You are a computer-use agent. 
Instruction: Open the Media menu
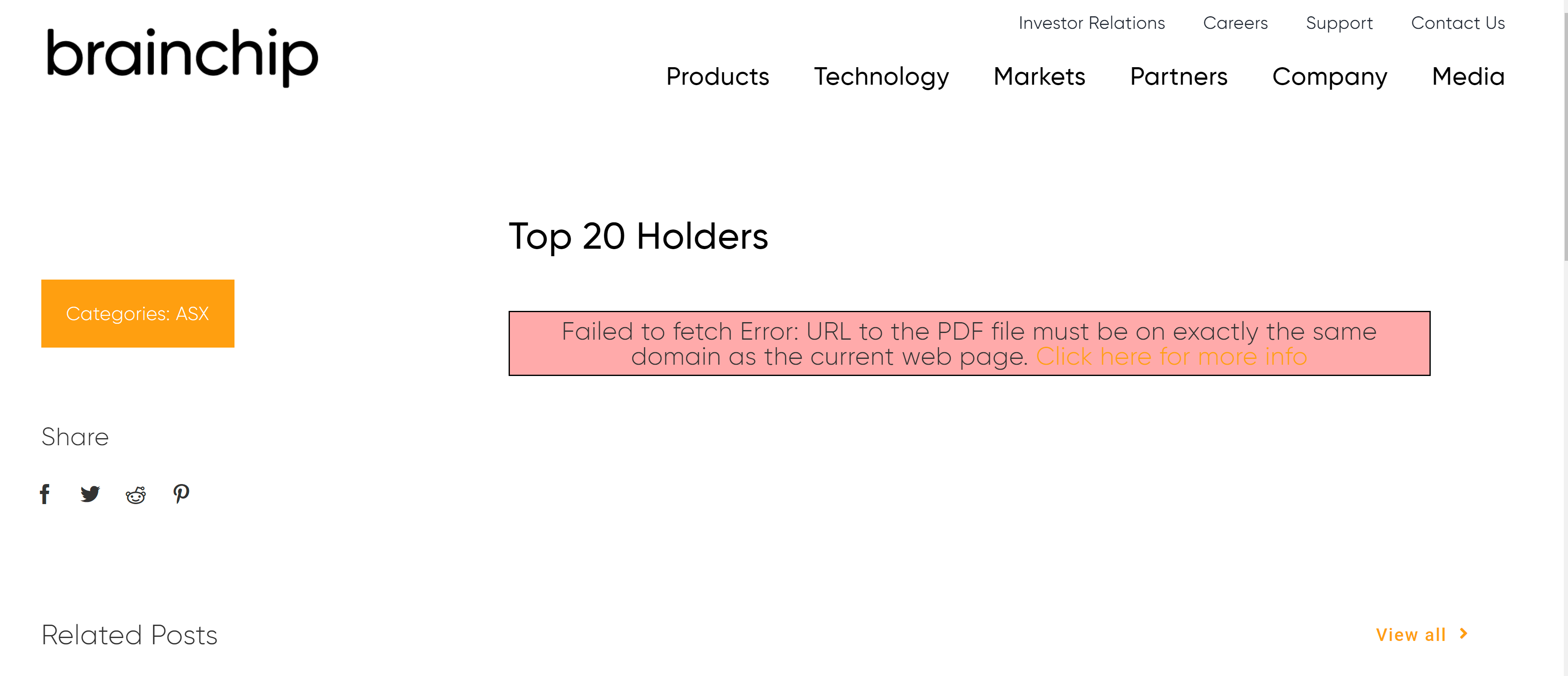click(x=1468, y=77)
